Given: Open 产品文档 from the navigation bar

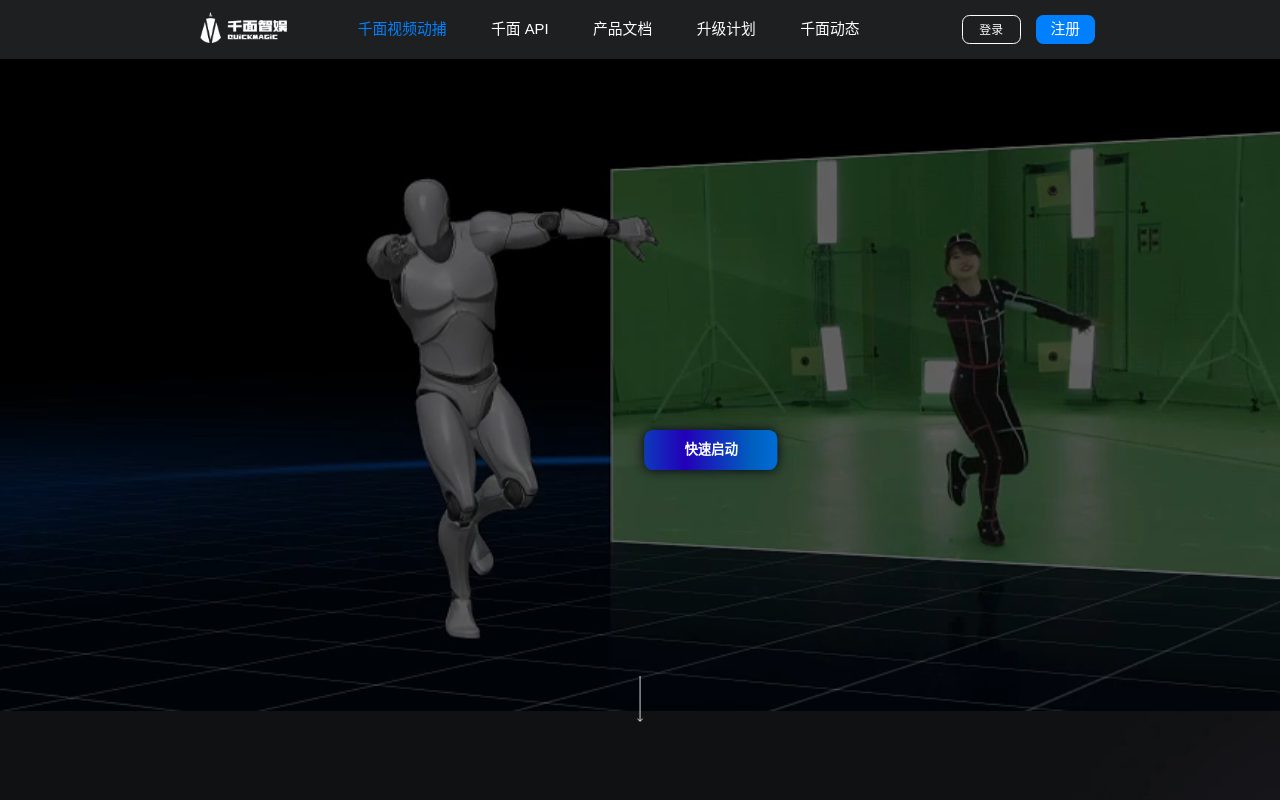Looking at the screenshot, I should 622,29.
